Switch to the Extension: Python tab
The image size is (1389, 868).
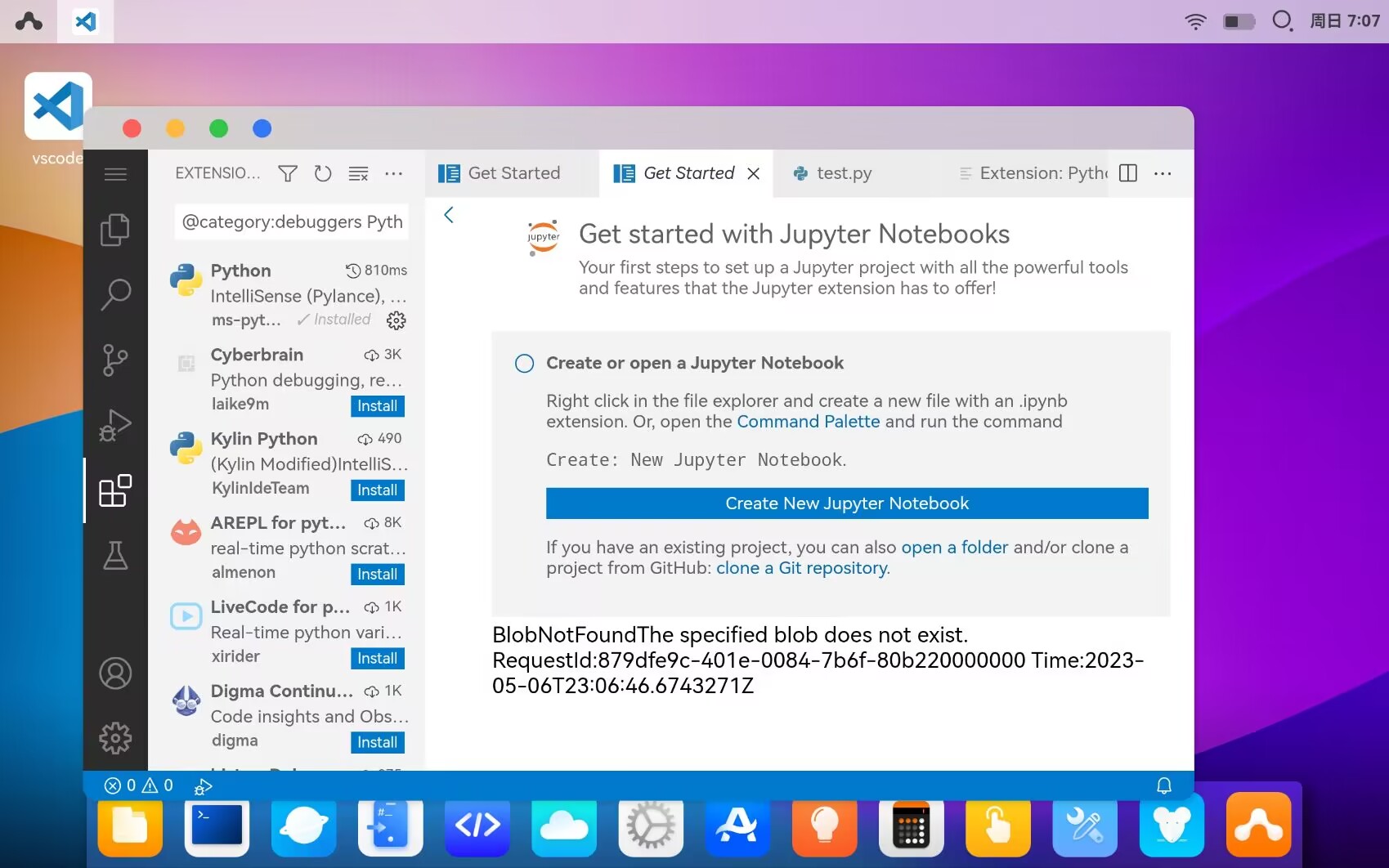(1032, 173)
